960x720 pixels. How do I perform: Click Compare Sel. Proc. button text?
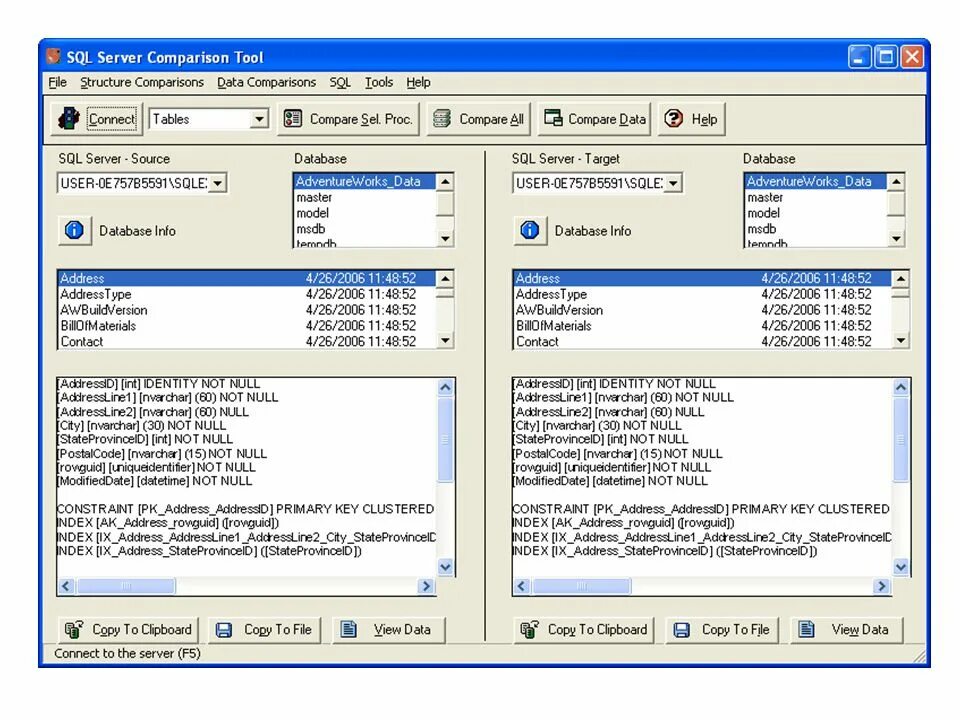361,119
